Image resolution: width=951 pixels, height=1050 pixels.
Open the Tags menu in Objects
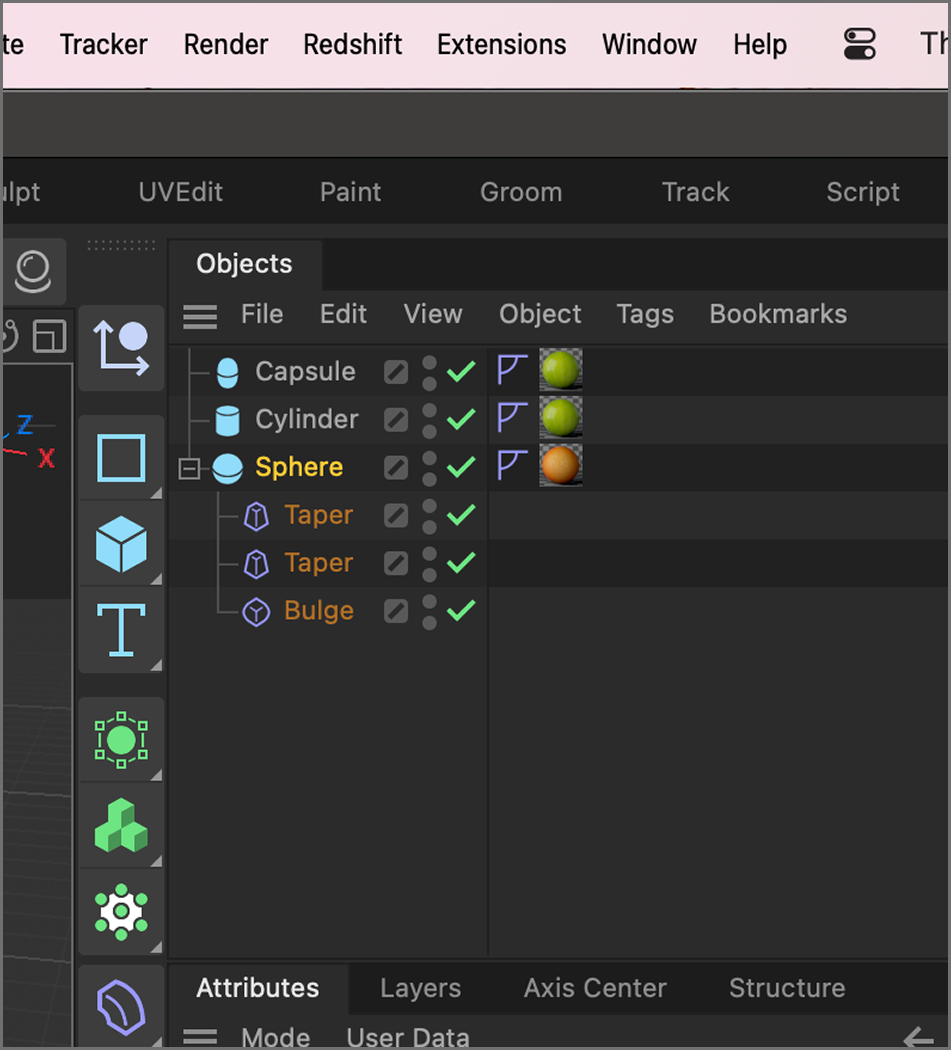coord(645,314)
